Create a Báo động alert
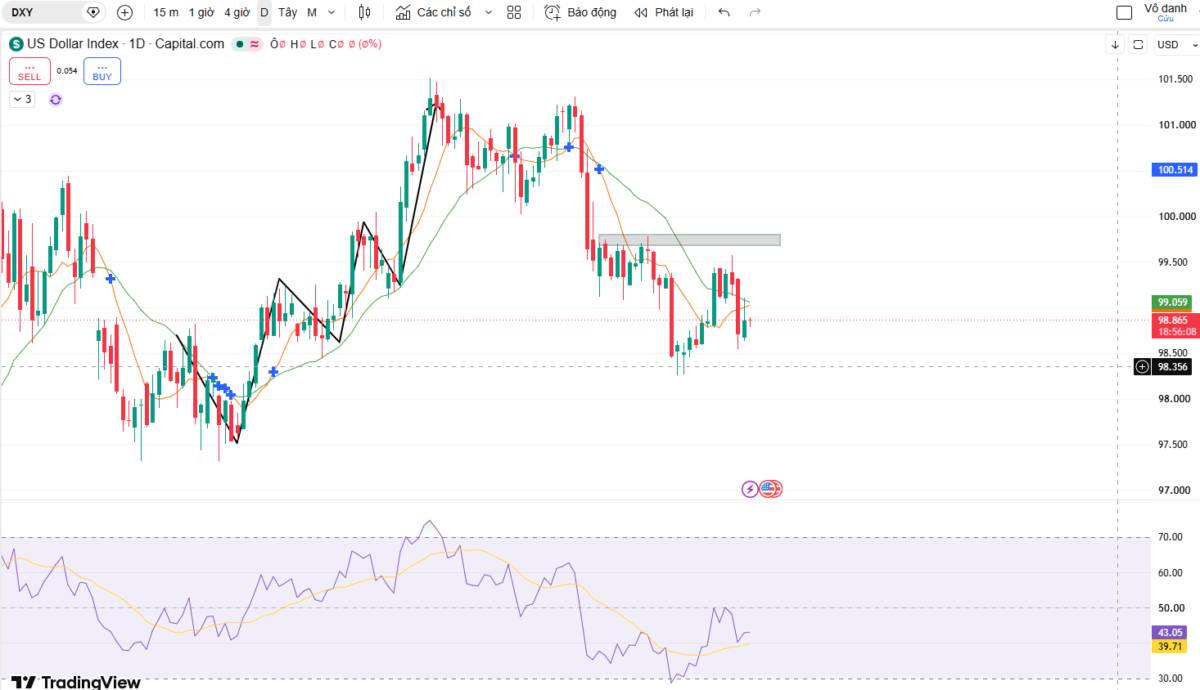The height and width of the screenshot is (690, 1200). 580,12
